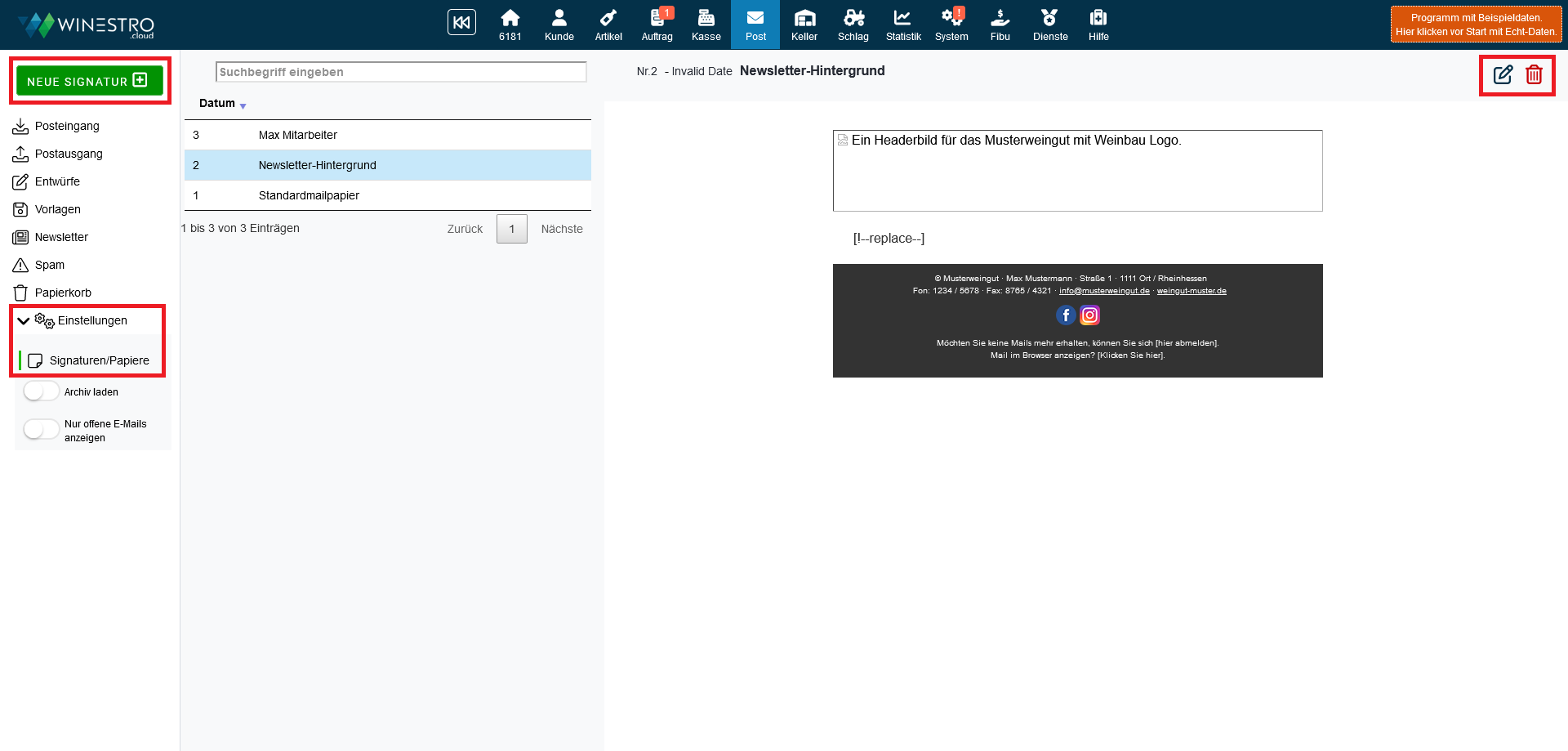Click the Neue Signatur button
The image size is (1568, 751).
89,81
